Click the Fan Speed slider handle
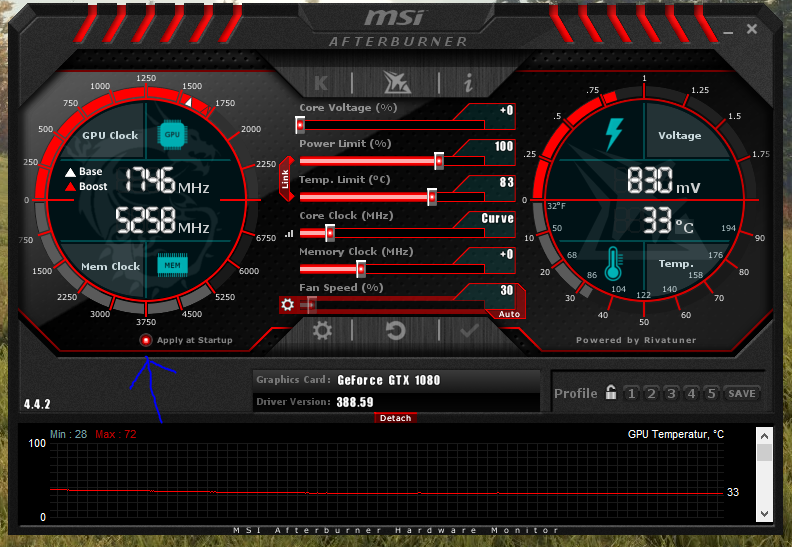The image size is (792, 547). tap(312, 305)
